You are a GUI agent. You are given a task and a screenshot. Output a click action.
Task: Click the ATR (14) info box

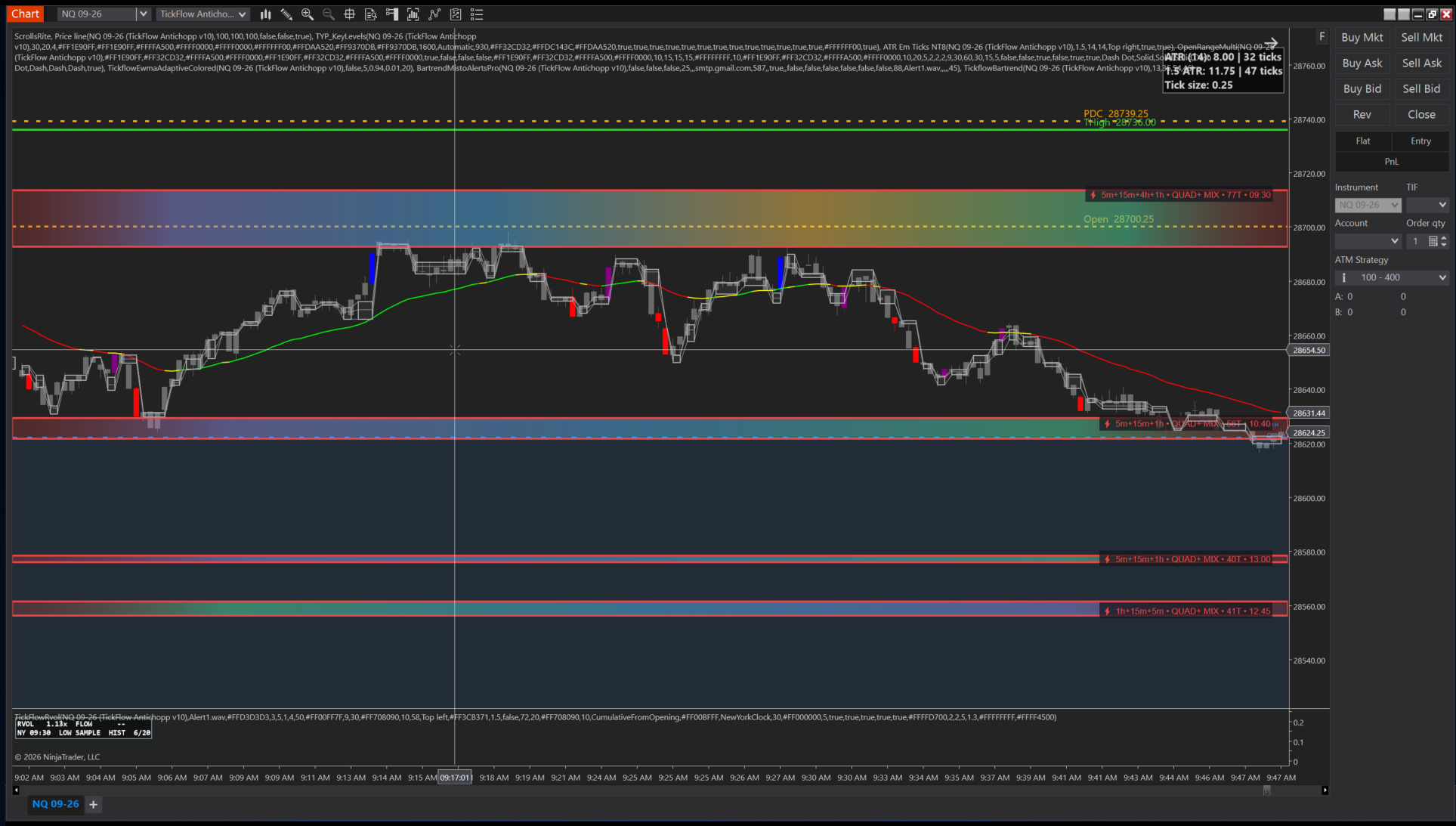[x=1223, y=71]
